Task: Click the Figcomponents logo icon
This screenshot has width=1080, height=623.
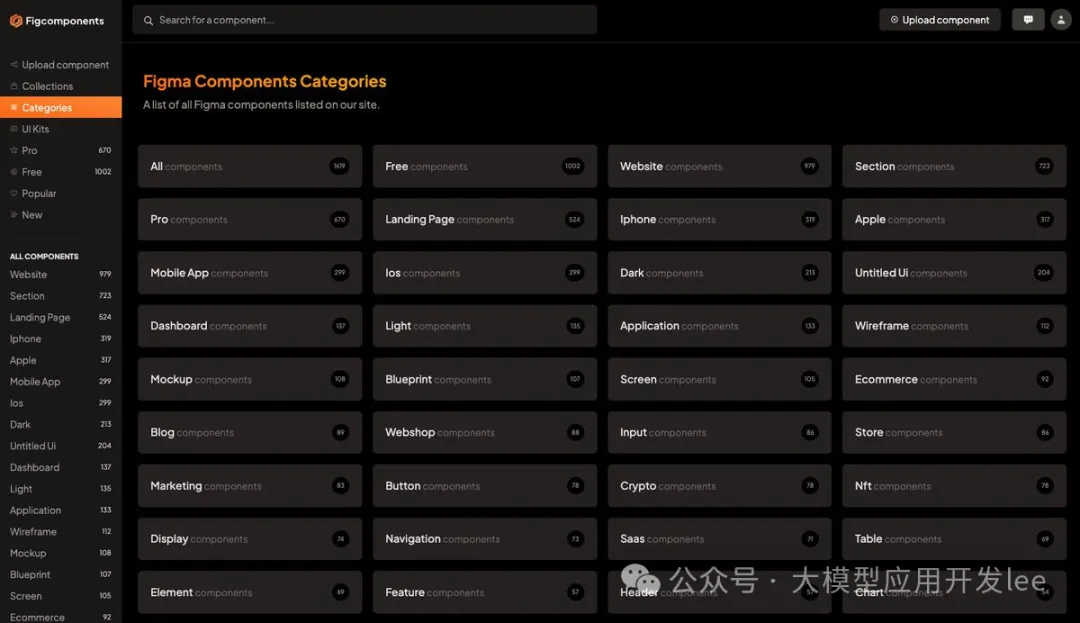Action: pos(15,21)
